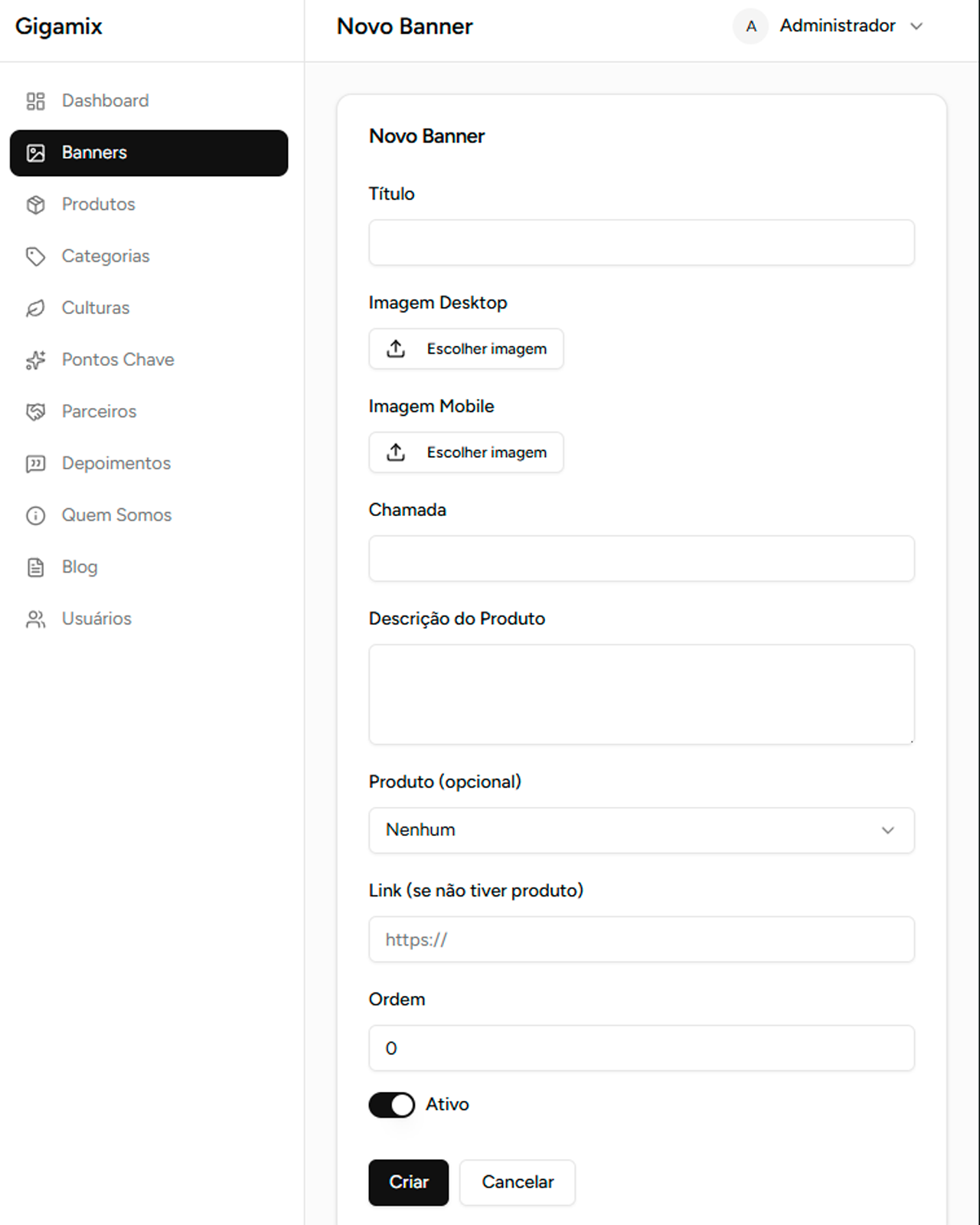Expand the Administrador menu chevron
The width and height of the screenshot is (980, 1225).
(x=916, y=26)
